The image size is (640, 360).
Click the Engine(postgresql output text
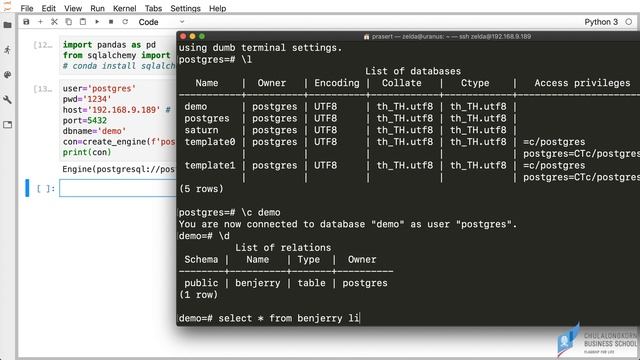[118, 169]
